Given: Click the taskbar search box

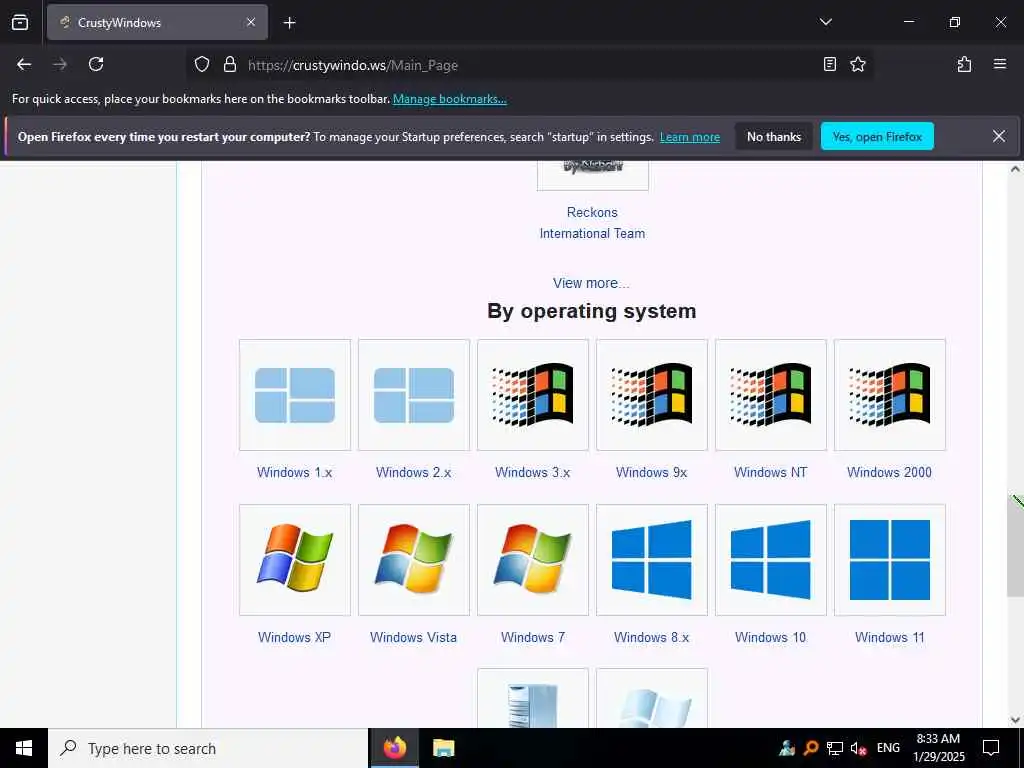Looking at the screenshot, I should coord(208,748).
